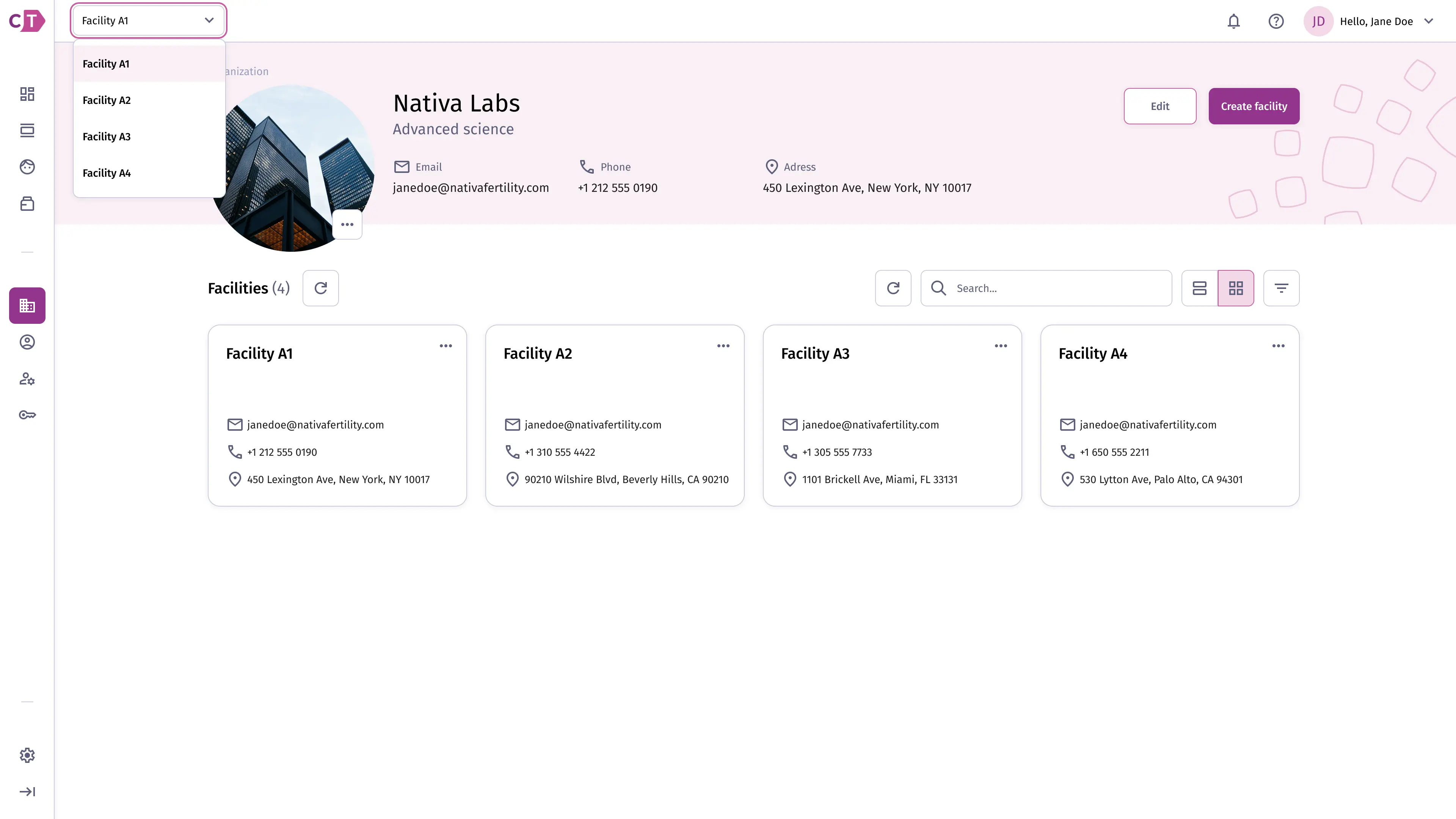Open the settings gear in the sidebar
Image resolution: width=1456 pixels, height=819 pixels.
pos(27,755)
